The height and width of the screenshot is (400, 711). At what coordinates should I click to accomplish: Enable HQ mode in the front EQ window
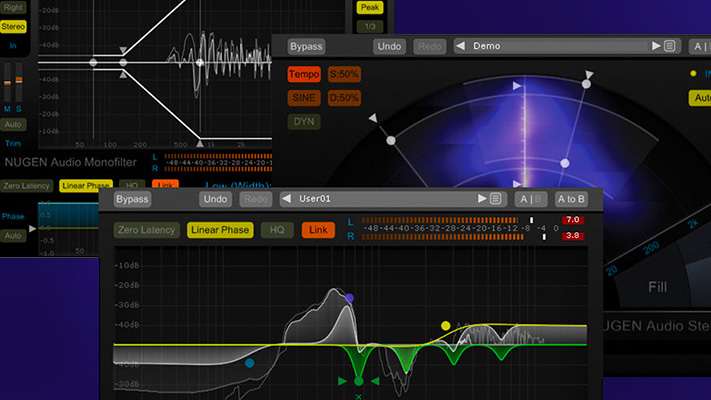point(276,230)
